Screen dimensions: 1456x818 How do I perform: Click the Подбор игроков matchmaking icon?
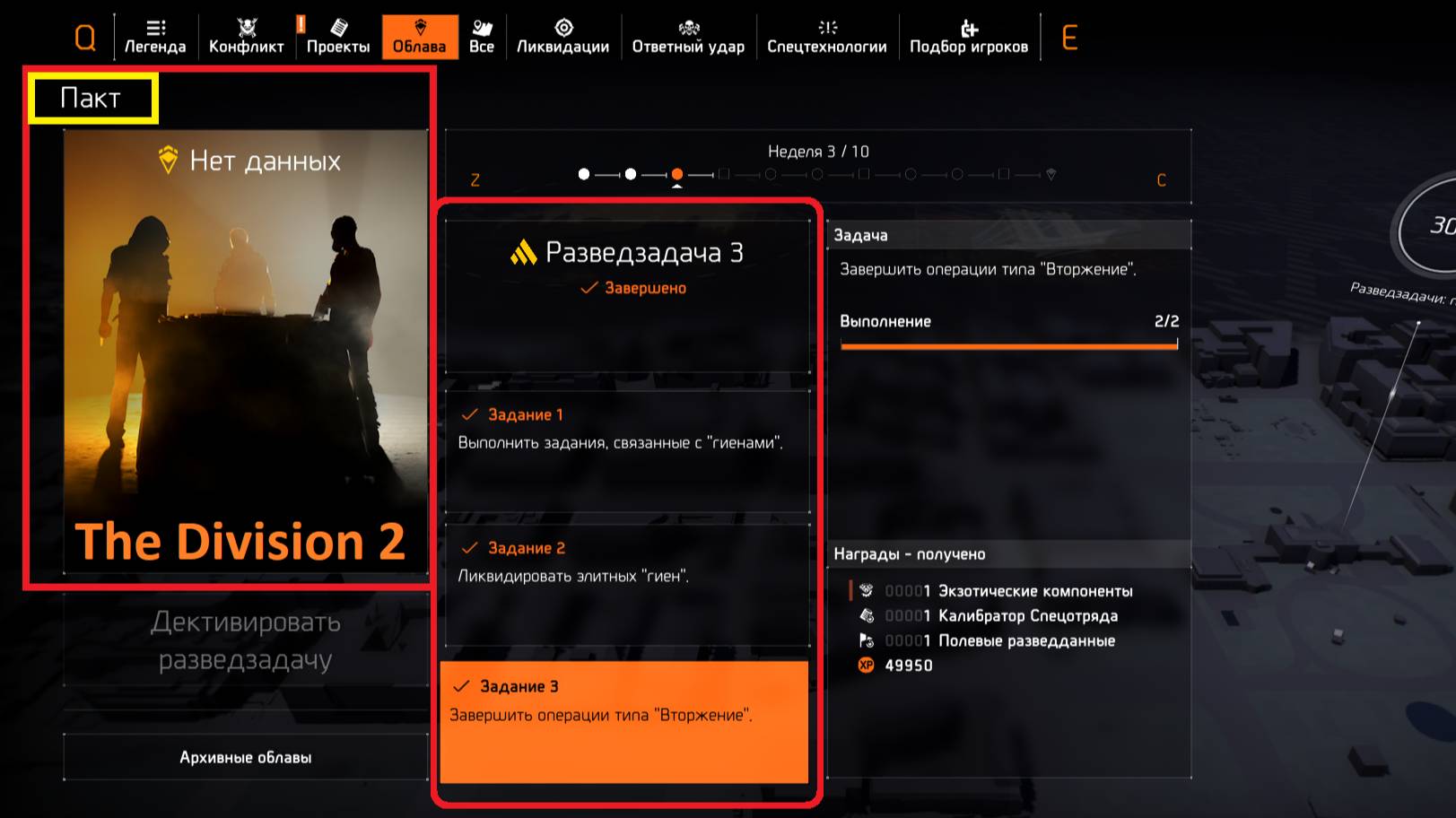coord(969,26)
